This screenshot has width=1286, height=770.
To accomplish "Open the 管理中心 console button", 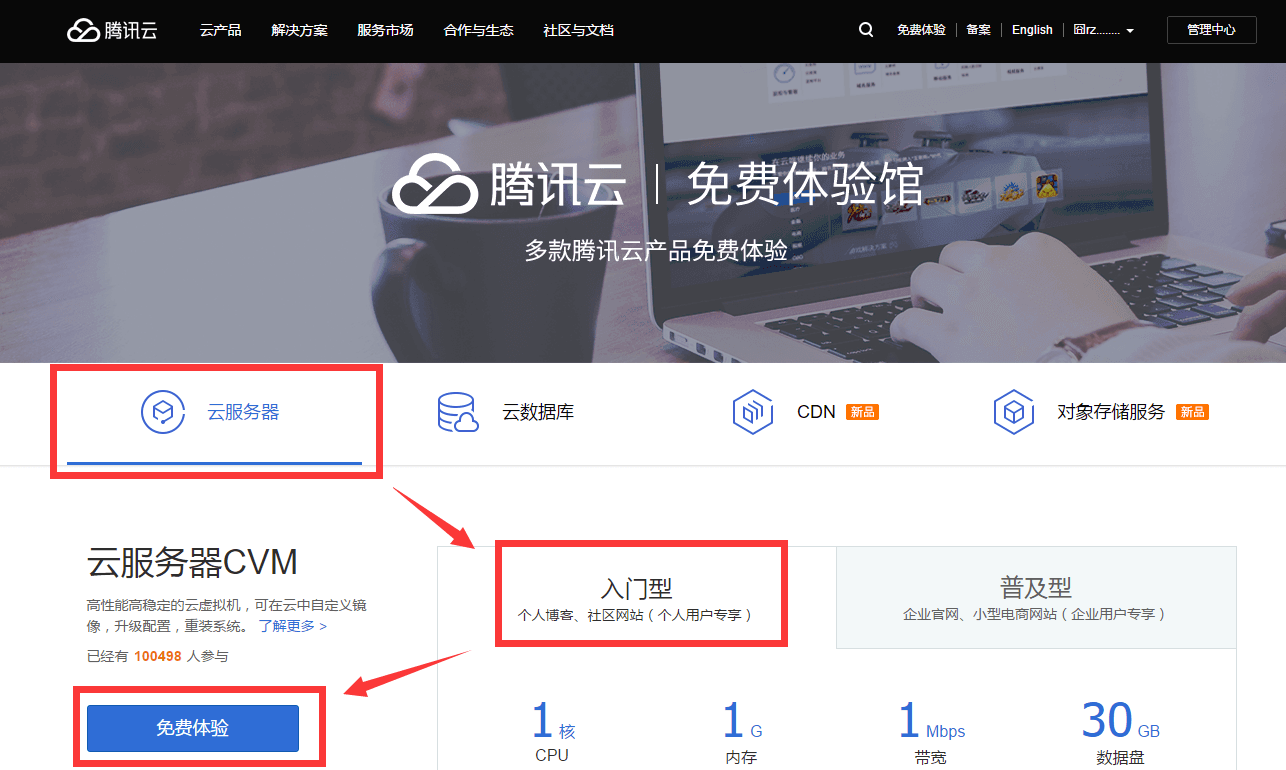I will click(x=1211, y=30).
